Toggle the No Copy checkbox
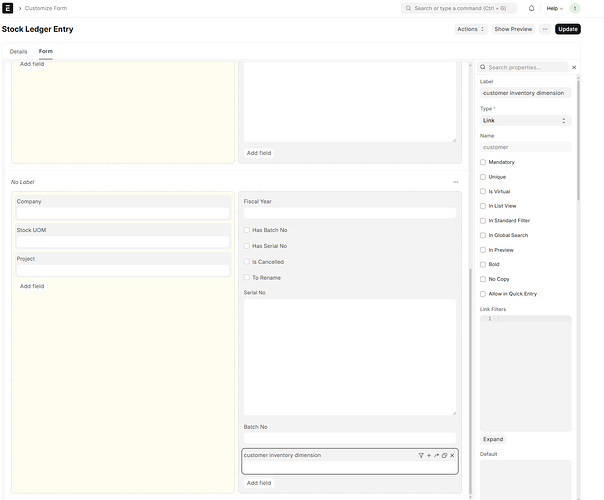 [x=483, y=279]
